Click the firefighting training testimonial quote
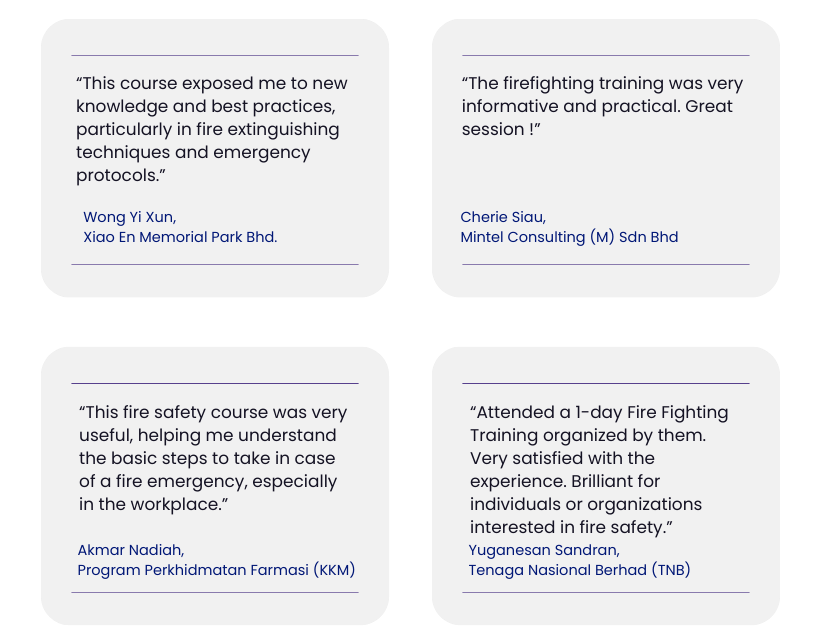Viewport: 818px width, 626px height. click(602, 106)
